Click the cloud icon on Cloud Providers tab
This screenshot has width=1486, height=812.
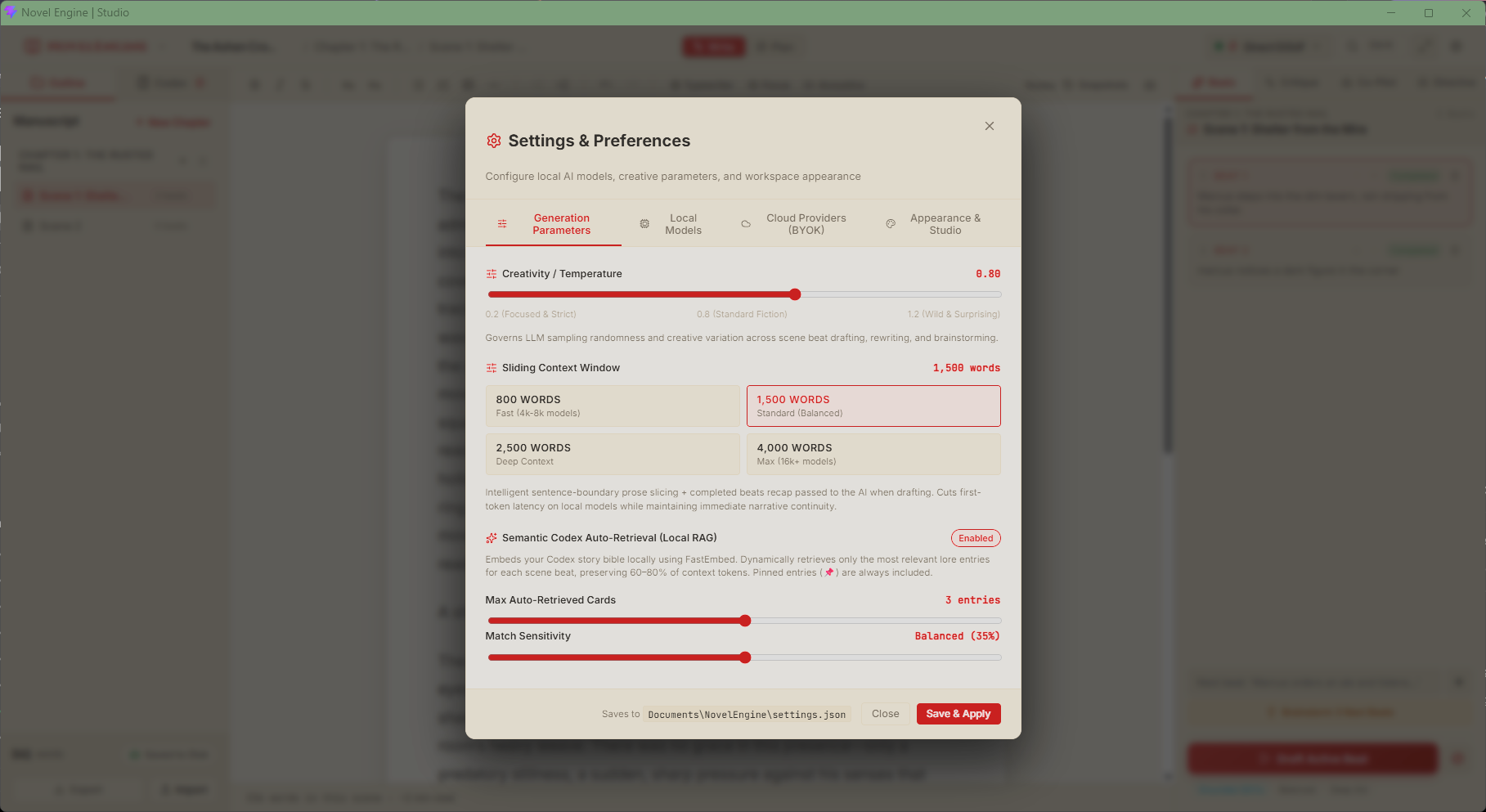[x=746, y=224]
